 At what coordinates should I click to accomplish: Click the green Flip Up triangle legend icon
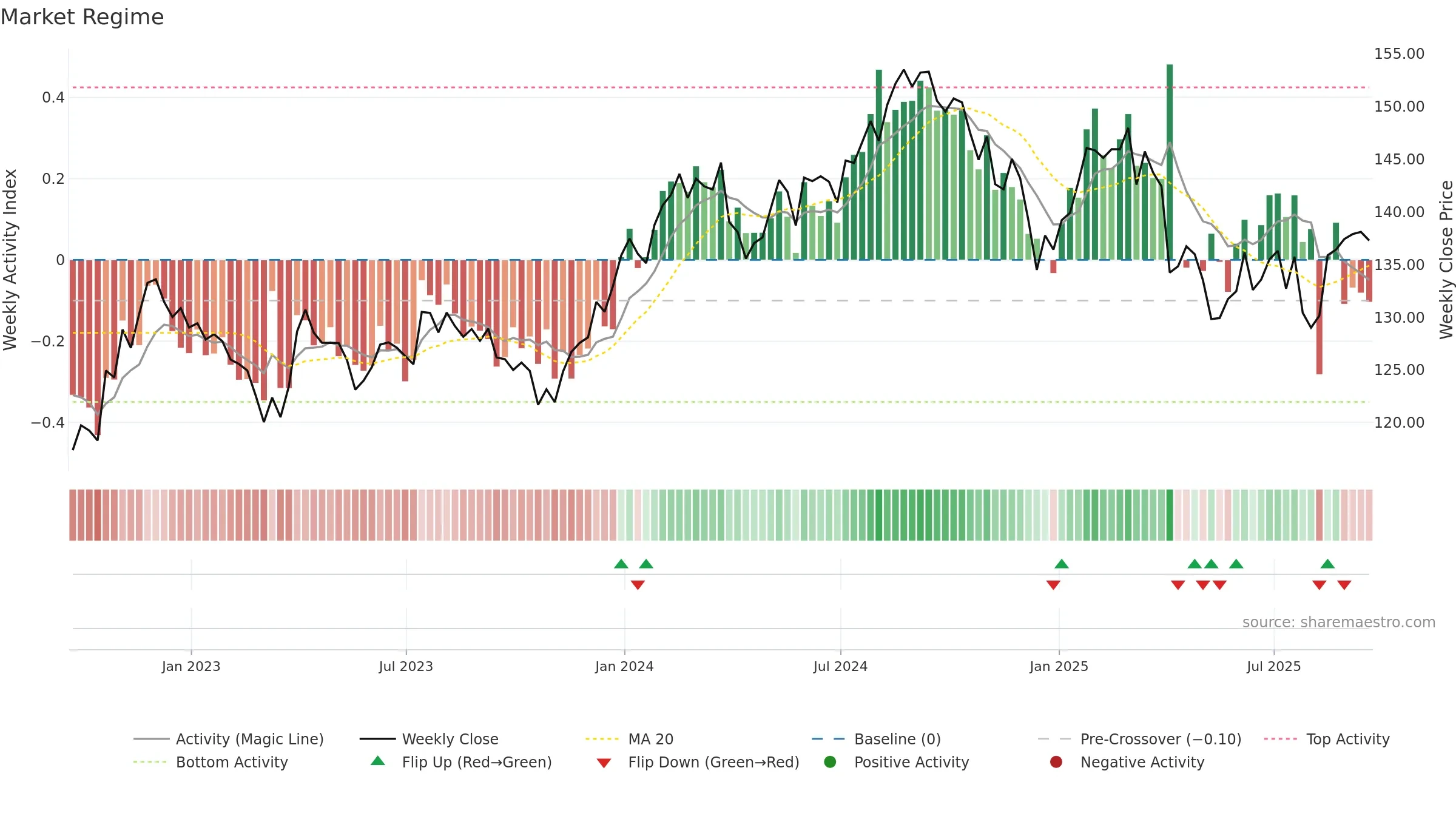(x=378, y=761)
